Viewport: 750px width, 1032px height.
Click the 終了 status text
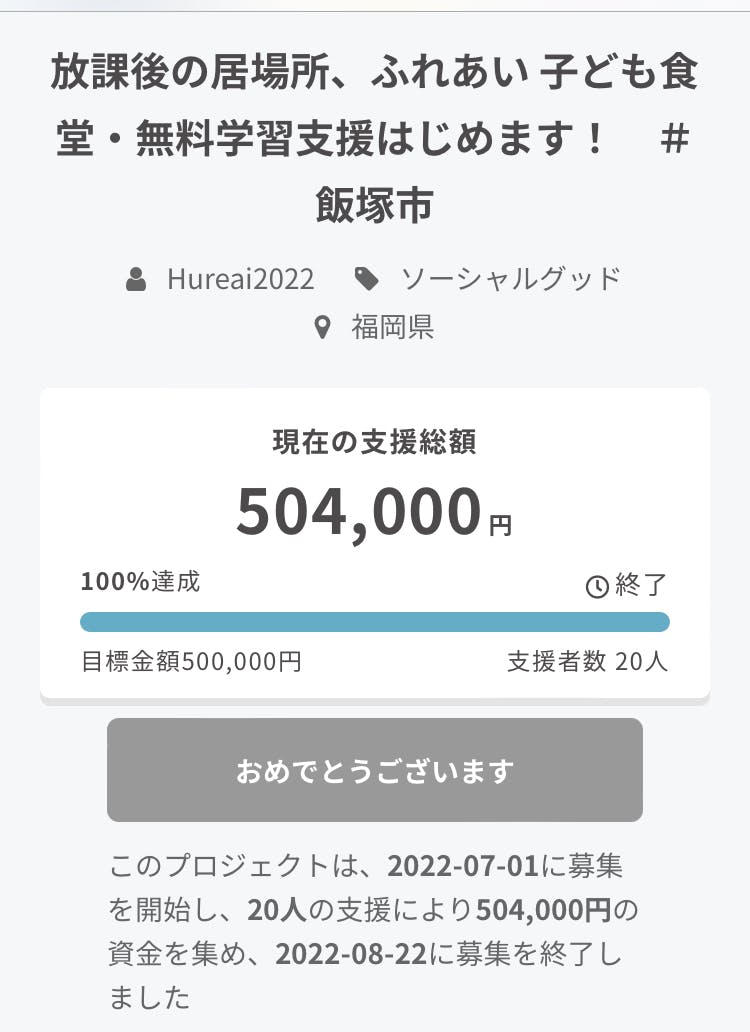point(641,586)
